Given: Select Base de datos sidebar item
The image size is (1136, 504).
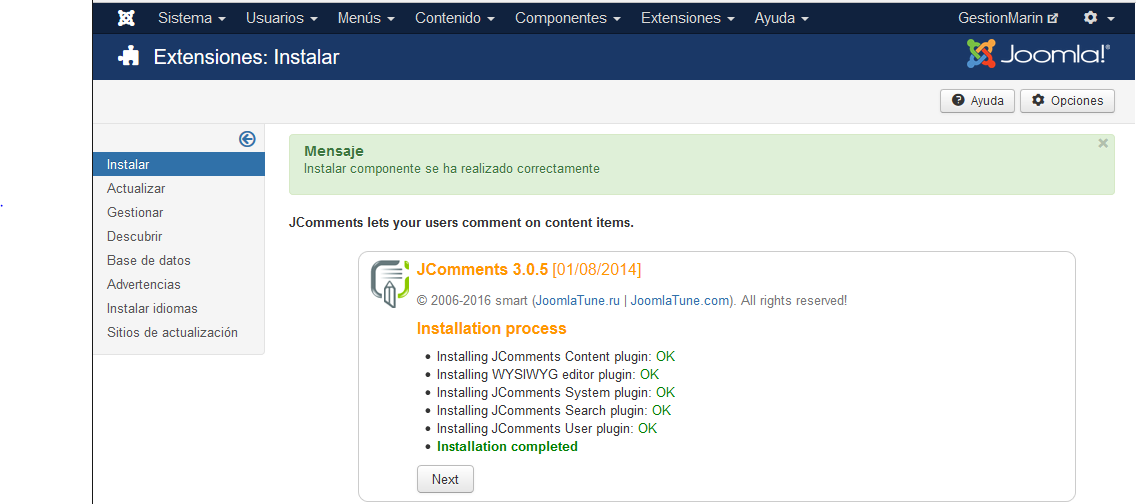Looking at the screenshot, I should pyautogui.click(x=148, y=260).
